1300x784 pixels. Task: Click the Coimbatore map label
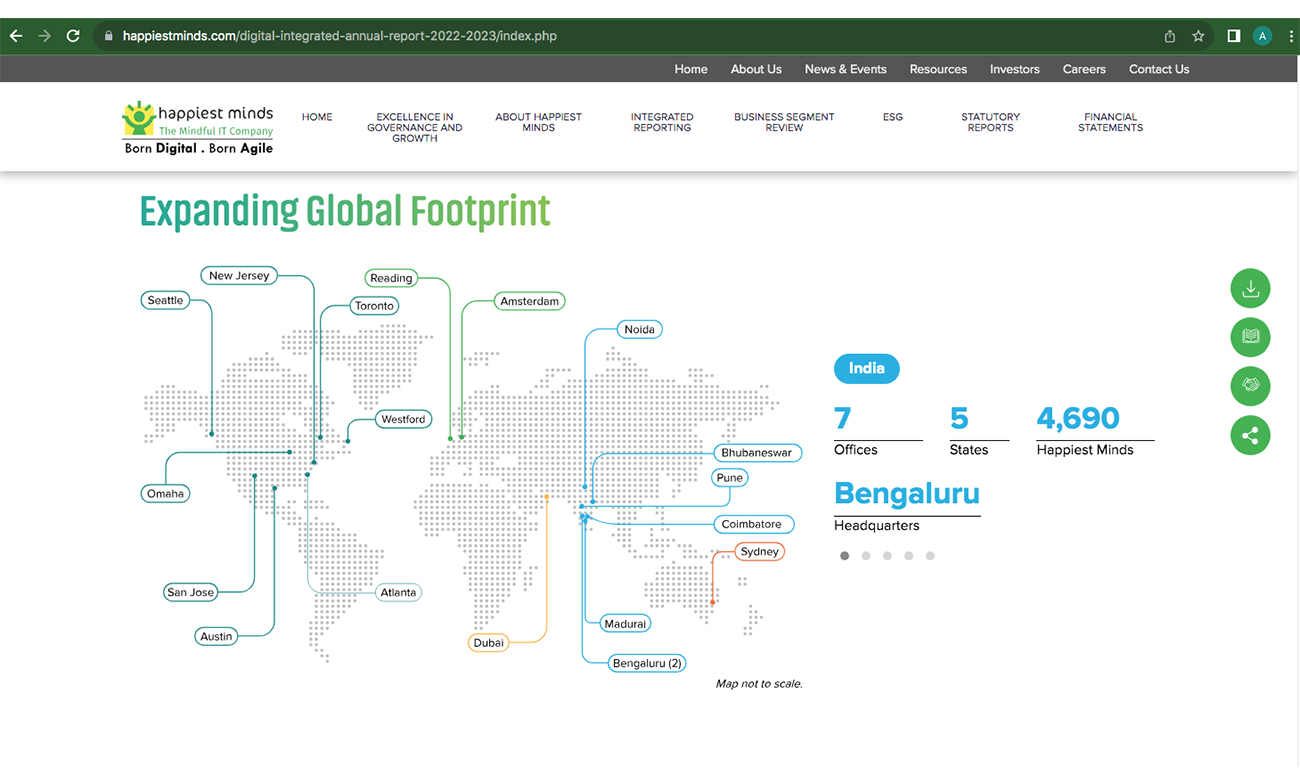(x=752, y=524)
